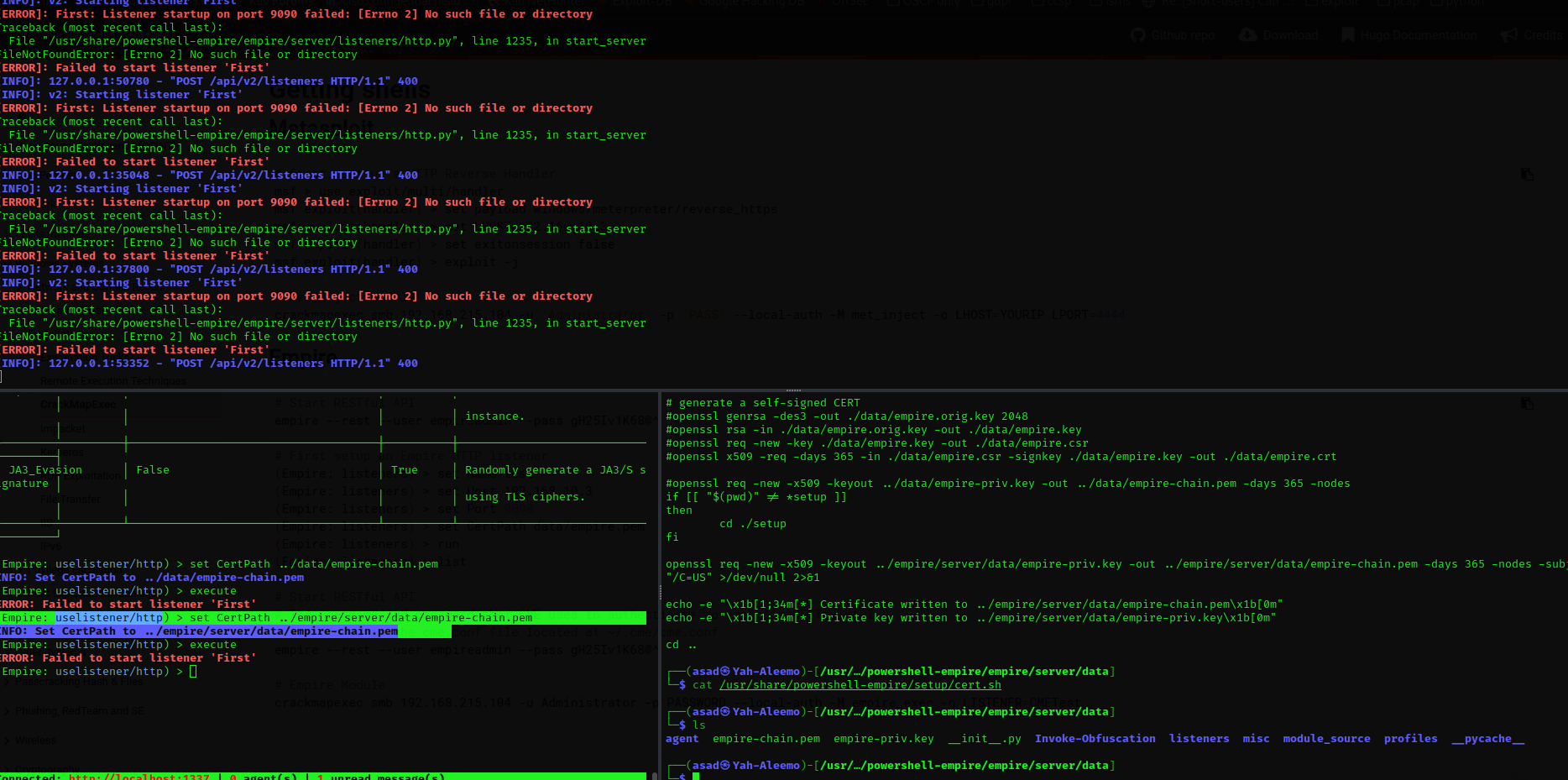Open 'Remote Execution Techniques' sidebar heading
Image resolution: width=1568 pixels, height=780 pixels.
[113, 381]
